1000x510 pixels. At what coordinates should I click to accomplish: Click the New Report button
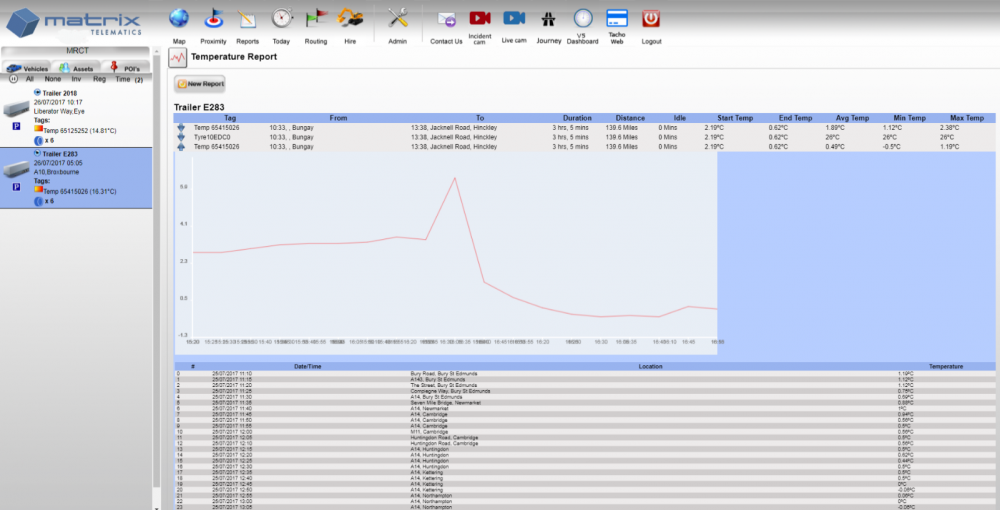coord(200,84)
